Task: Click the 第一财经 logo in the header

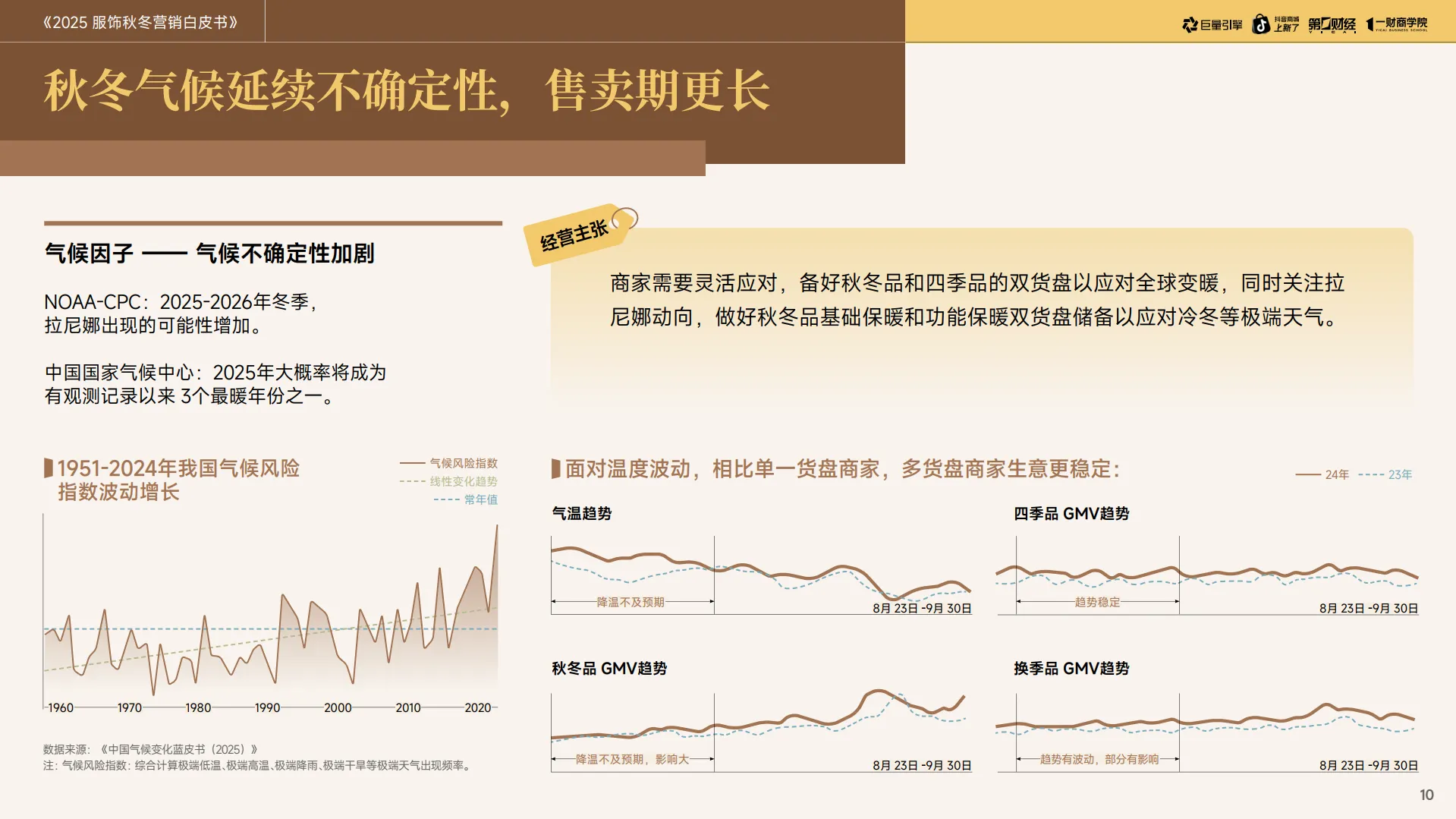Action: point(1333,24)
